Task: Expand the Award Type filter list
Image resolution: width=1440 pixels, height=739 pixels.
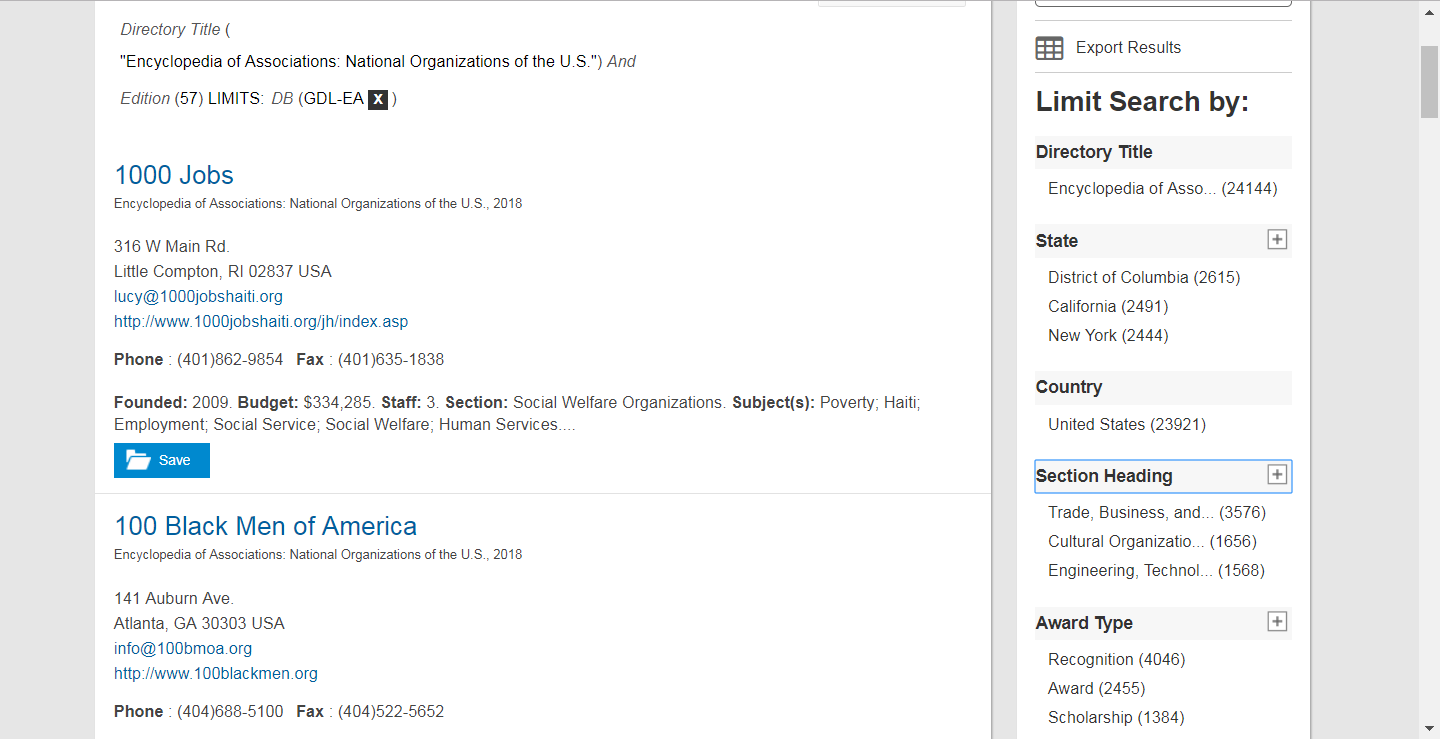Action: pos(1277,622)
